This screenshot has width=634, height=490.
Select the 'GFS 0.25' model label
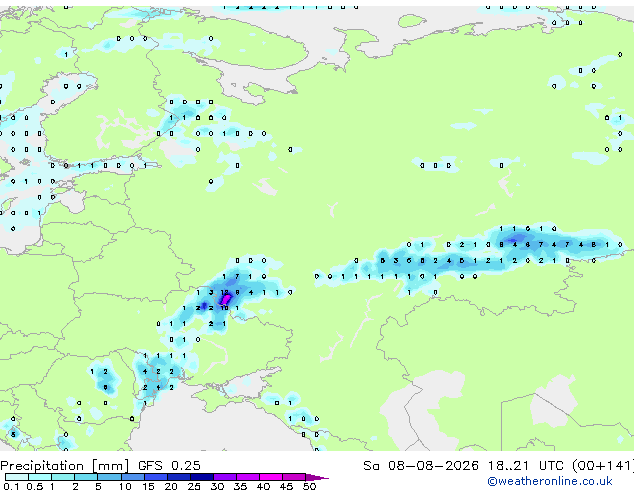tap(169, 466)
